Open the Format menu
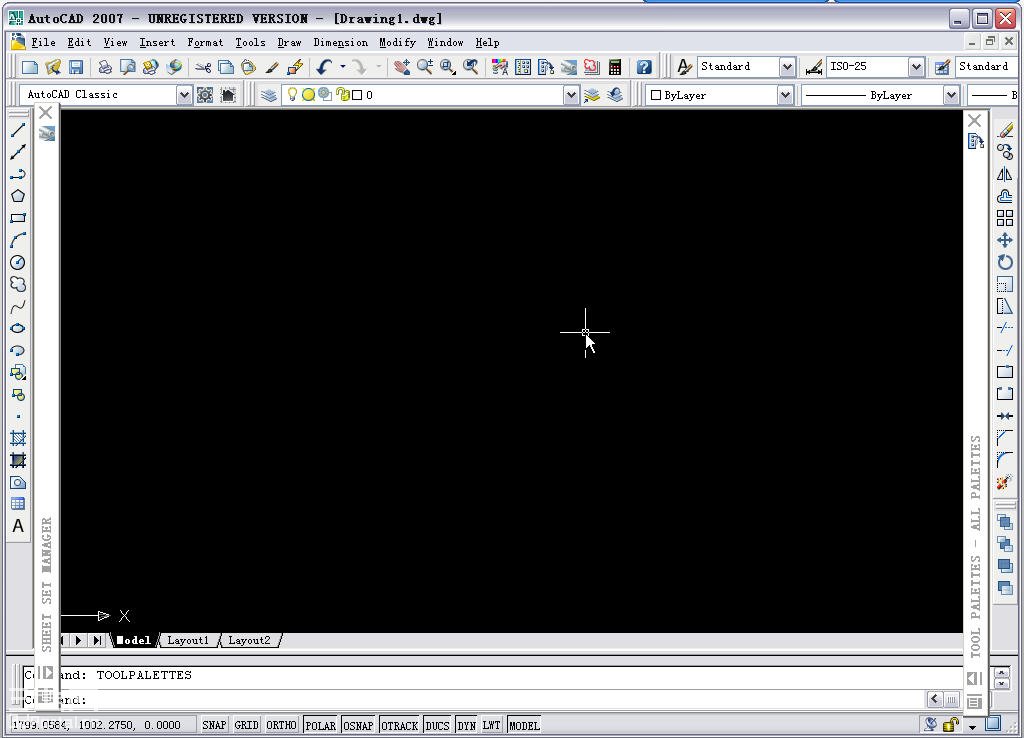Image resolution: width=1024 pixels, height=738 pixels. [205, 42]
